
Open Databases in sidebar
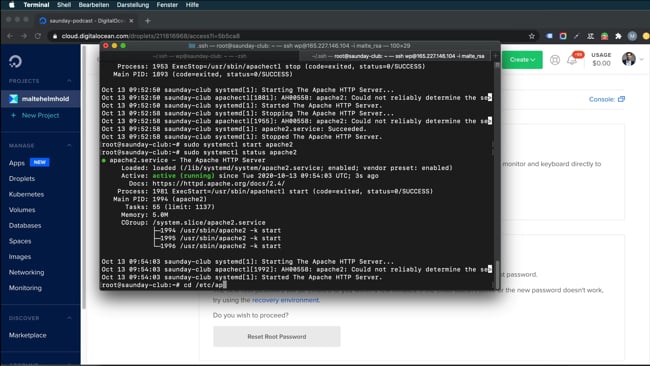25,225
